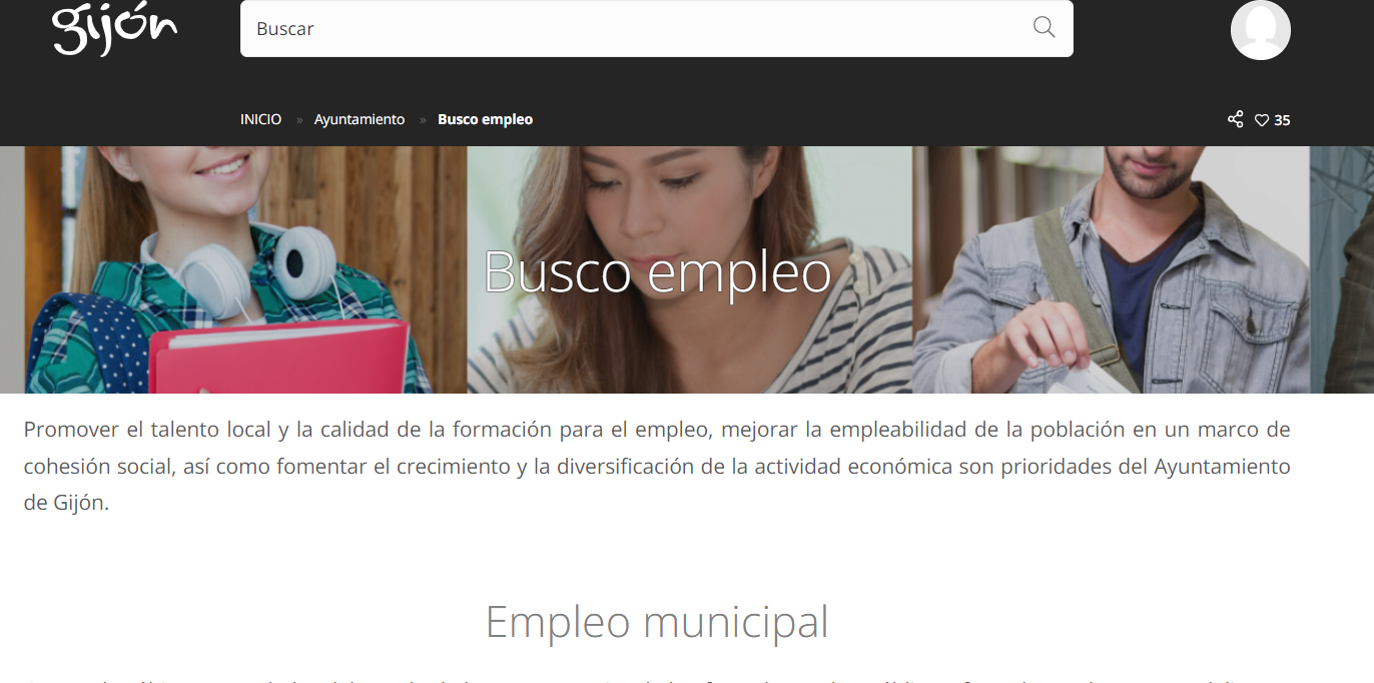Click the separator arrow after Ayuntamiento
Screen dimensions: 1374x683
pyautogui.click(x=422, y=120)
